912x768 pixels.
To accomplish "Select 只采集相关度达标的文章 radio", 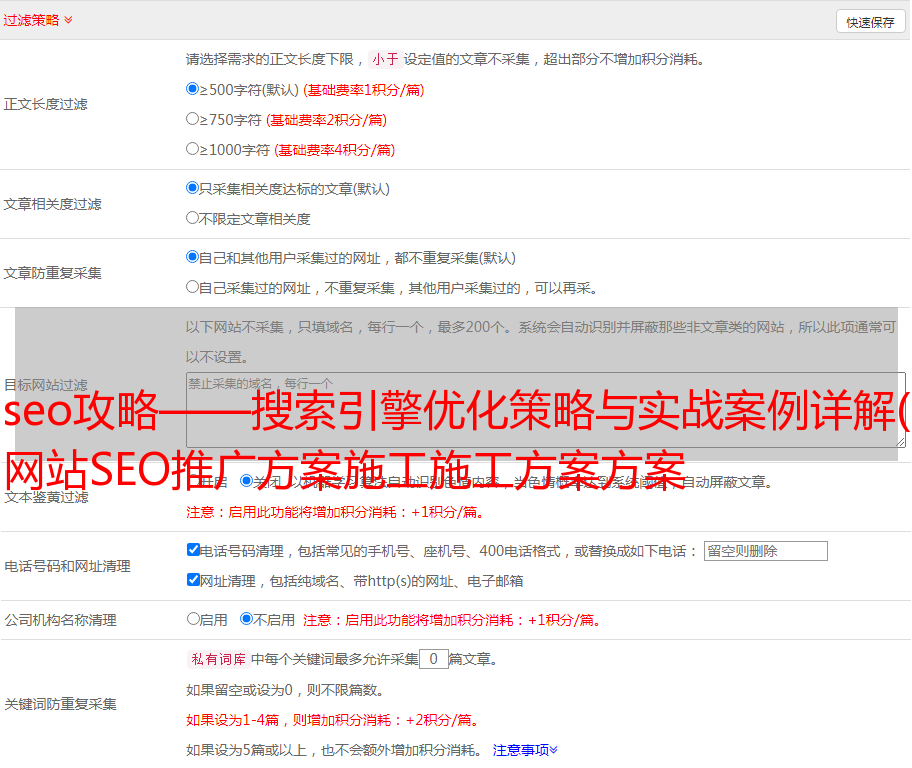I will click(x=193, y=188).
